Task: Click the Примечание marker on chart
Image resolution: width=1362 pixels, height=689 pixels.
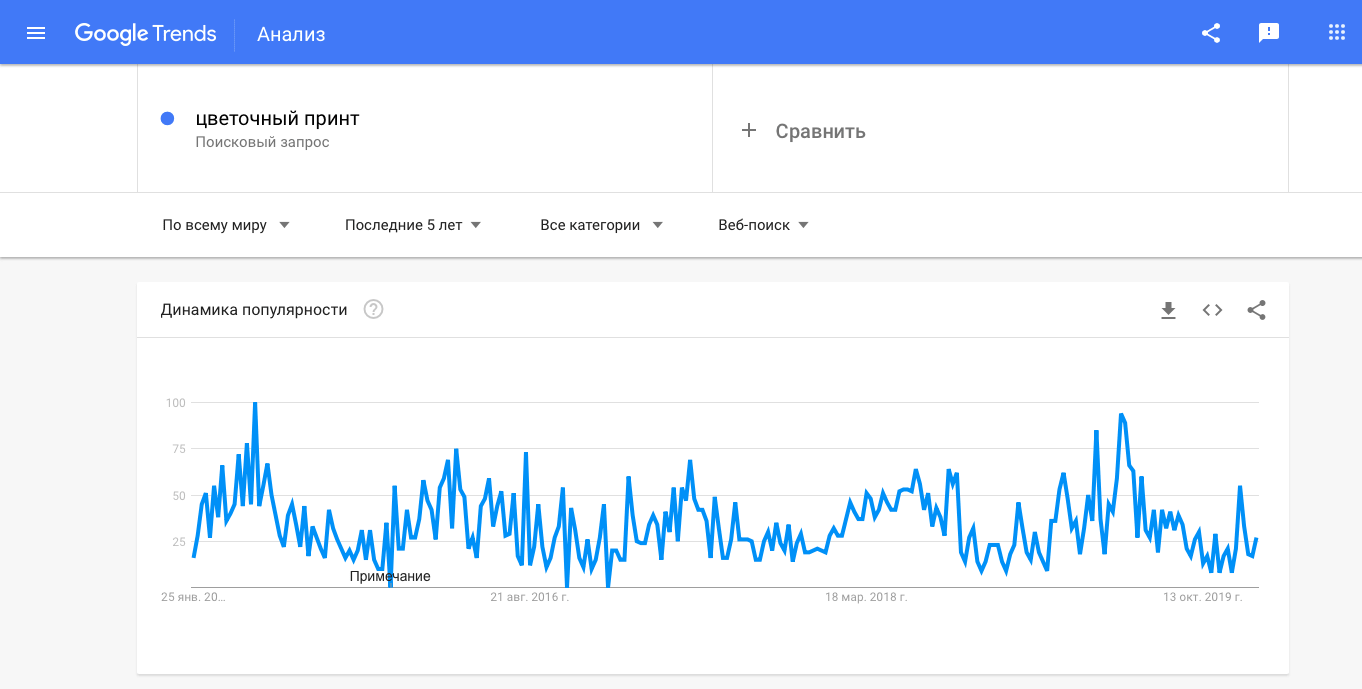Action: click(390, 576)
